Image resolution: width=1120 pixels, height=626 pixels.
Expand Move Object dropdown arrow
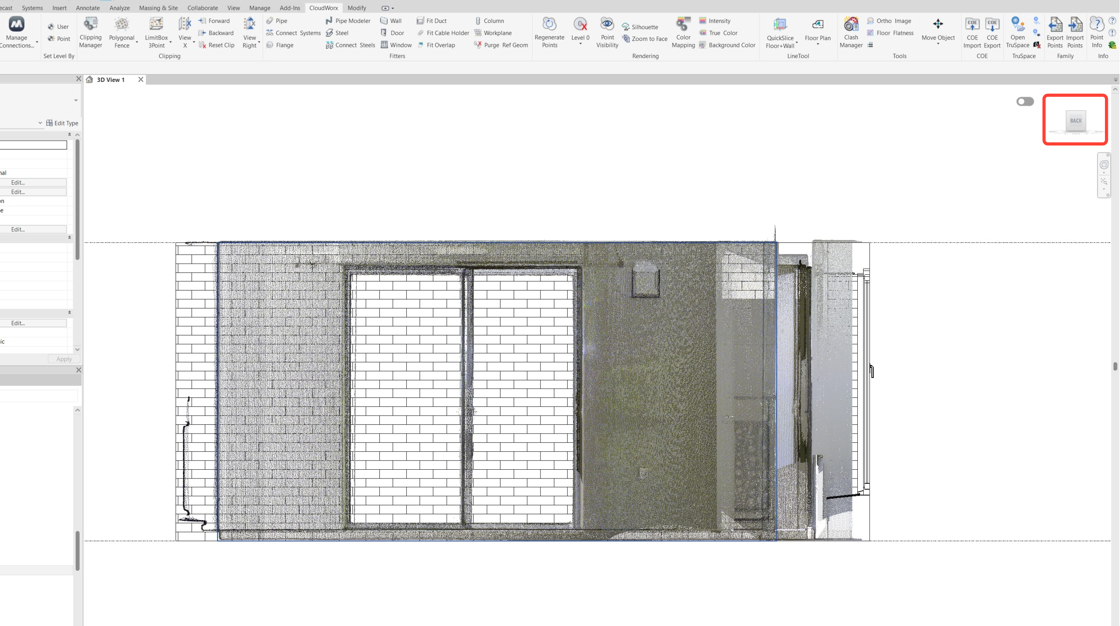(938, 44)
